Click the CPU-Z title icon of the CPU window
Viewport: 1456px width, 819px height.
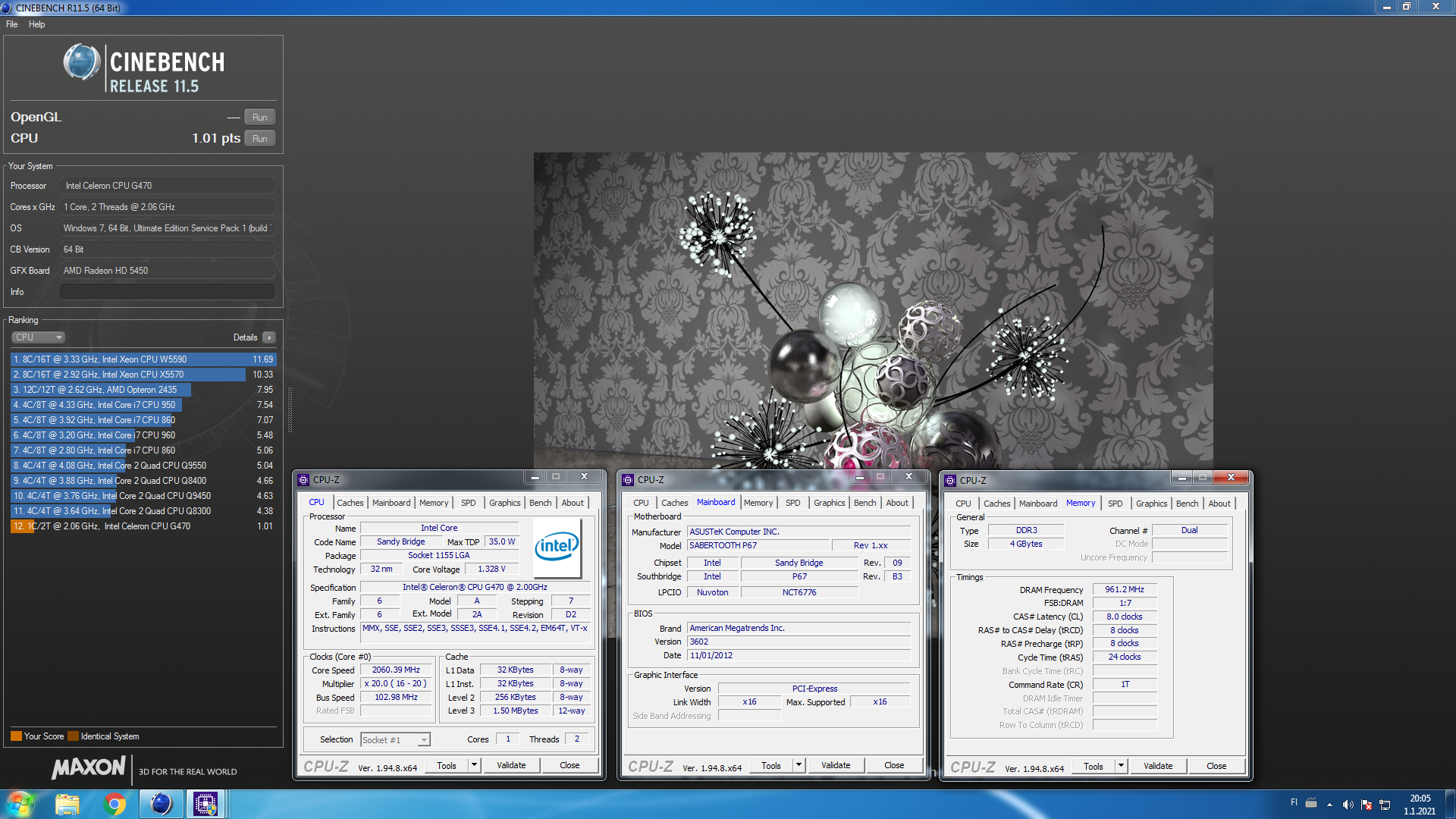(x=303, y=479)
